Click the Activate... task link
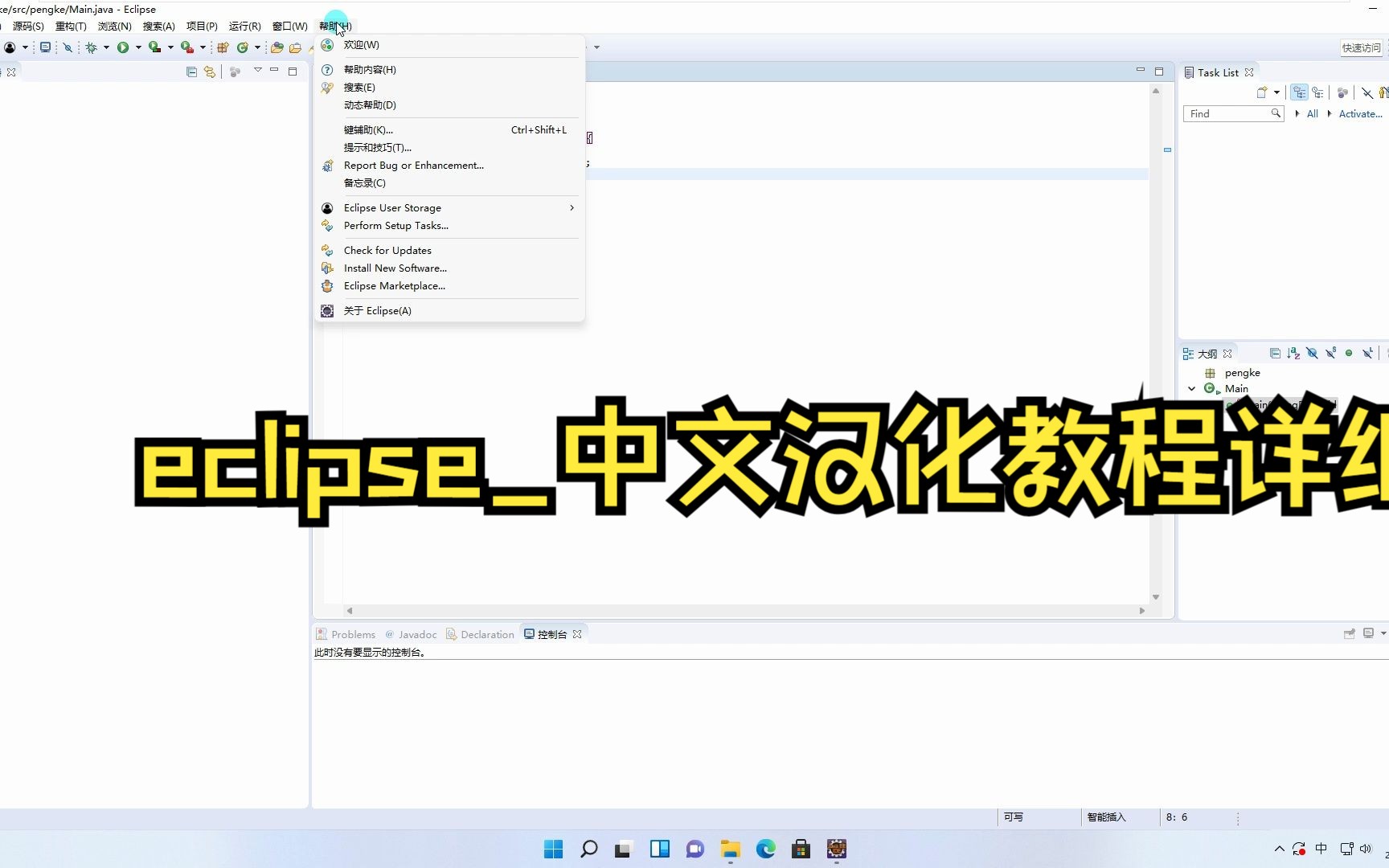 (x=1360, y=114)
